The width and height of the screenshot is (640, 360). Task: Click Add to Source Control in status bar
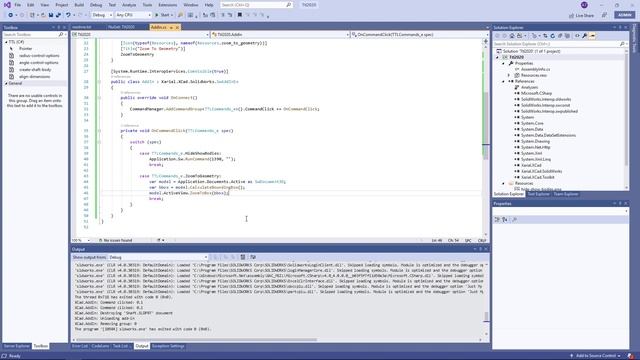pyautogui.click(x=596, y=356)
